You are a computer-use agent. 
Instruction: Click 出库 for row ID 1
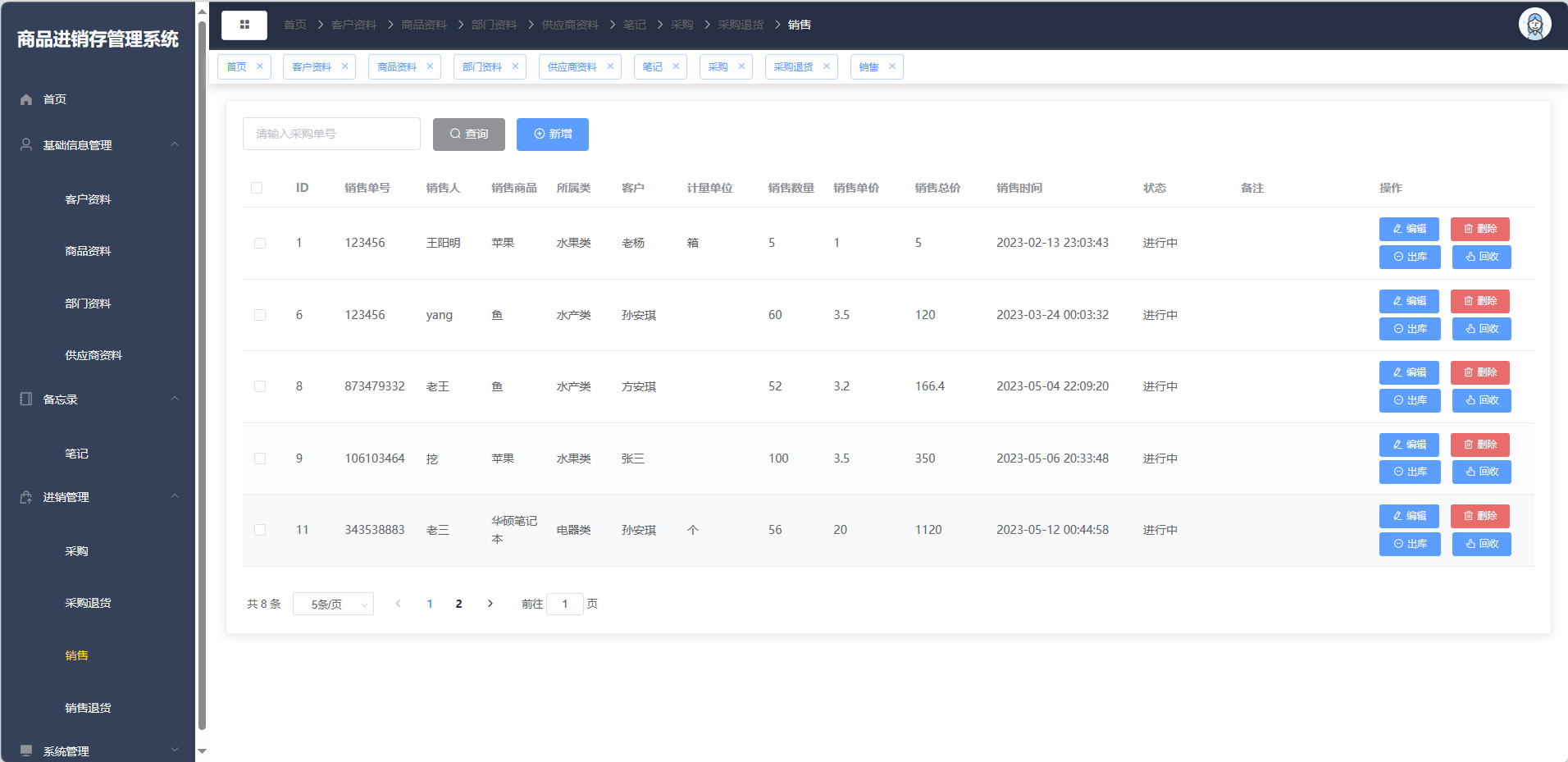[1410, 257]
